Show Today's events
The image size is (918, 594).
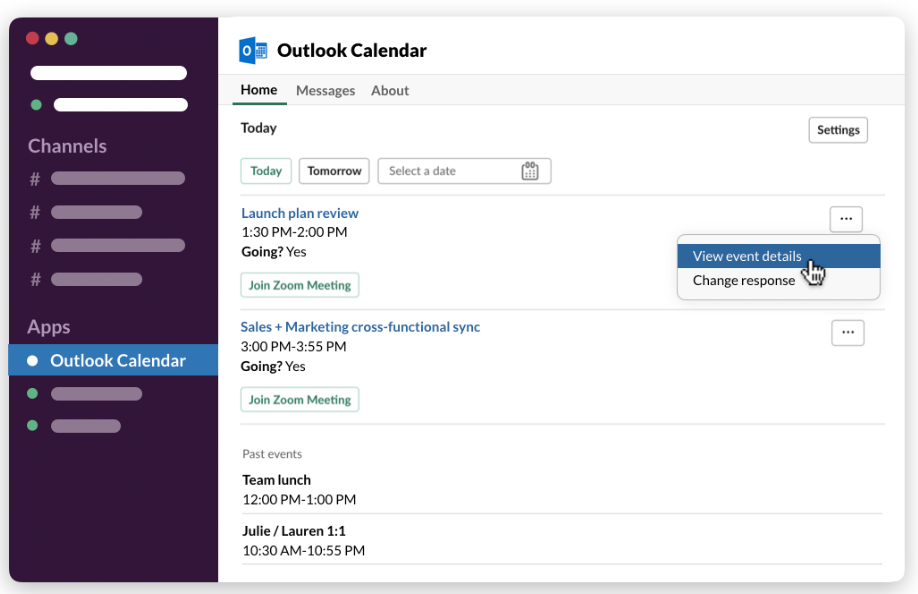coord(266,171)
